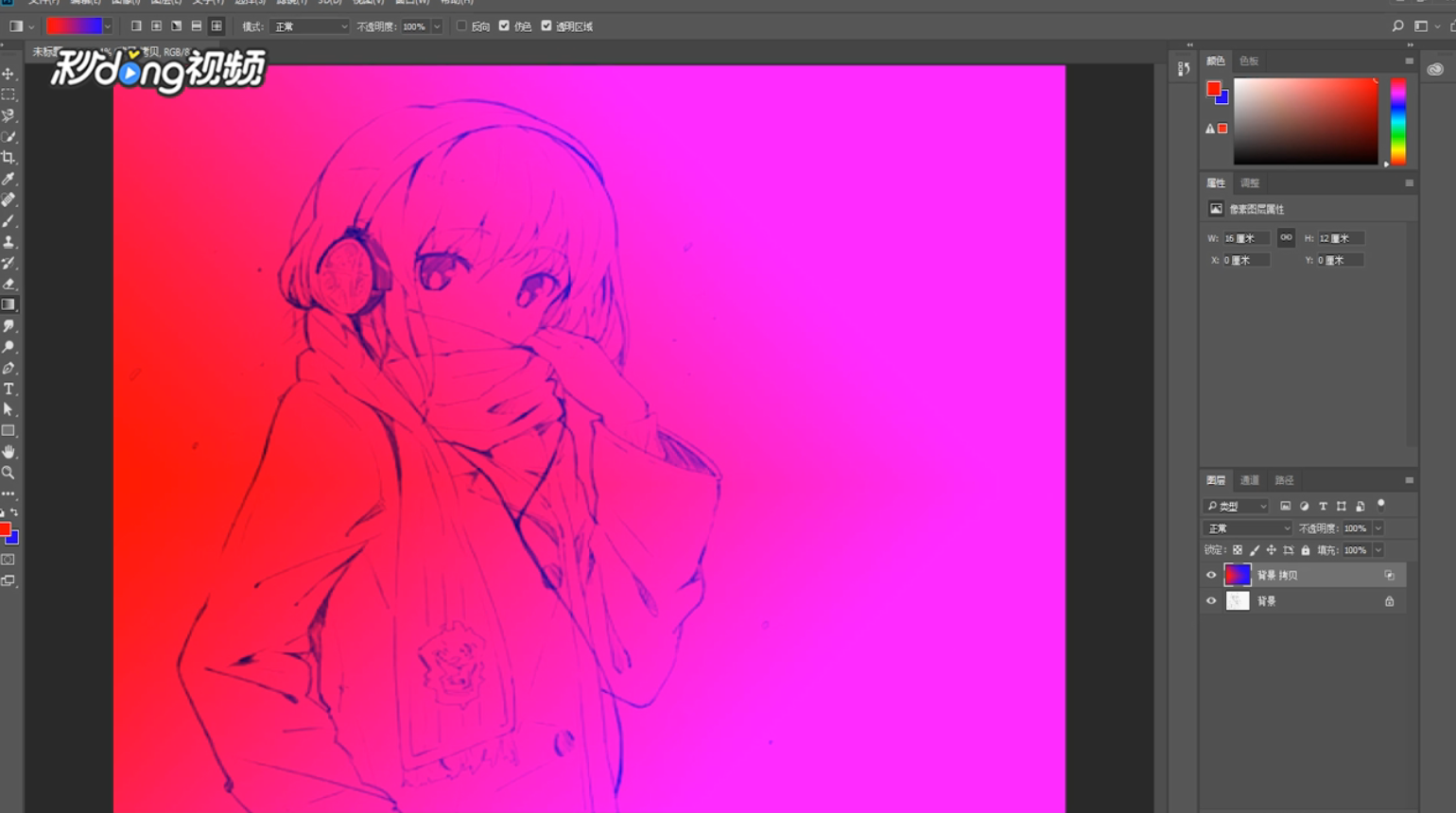Screen dimensions: 1456x813
Task: Hide the 背景 拷贝 layer
Action: (1211, 575)
